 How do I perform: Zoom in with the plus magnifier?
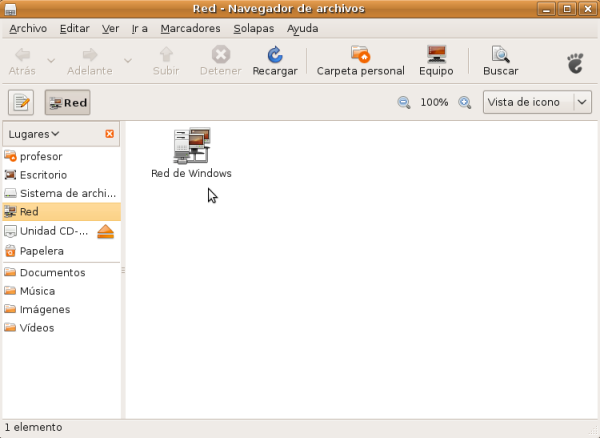tap(464, 102)
